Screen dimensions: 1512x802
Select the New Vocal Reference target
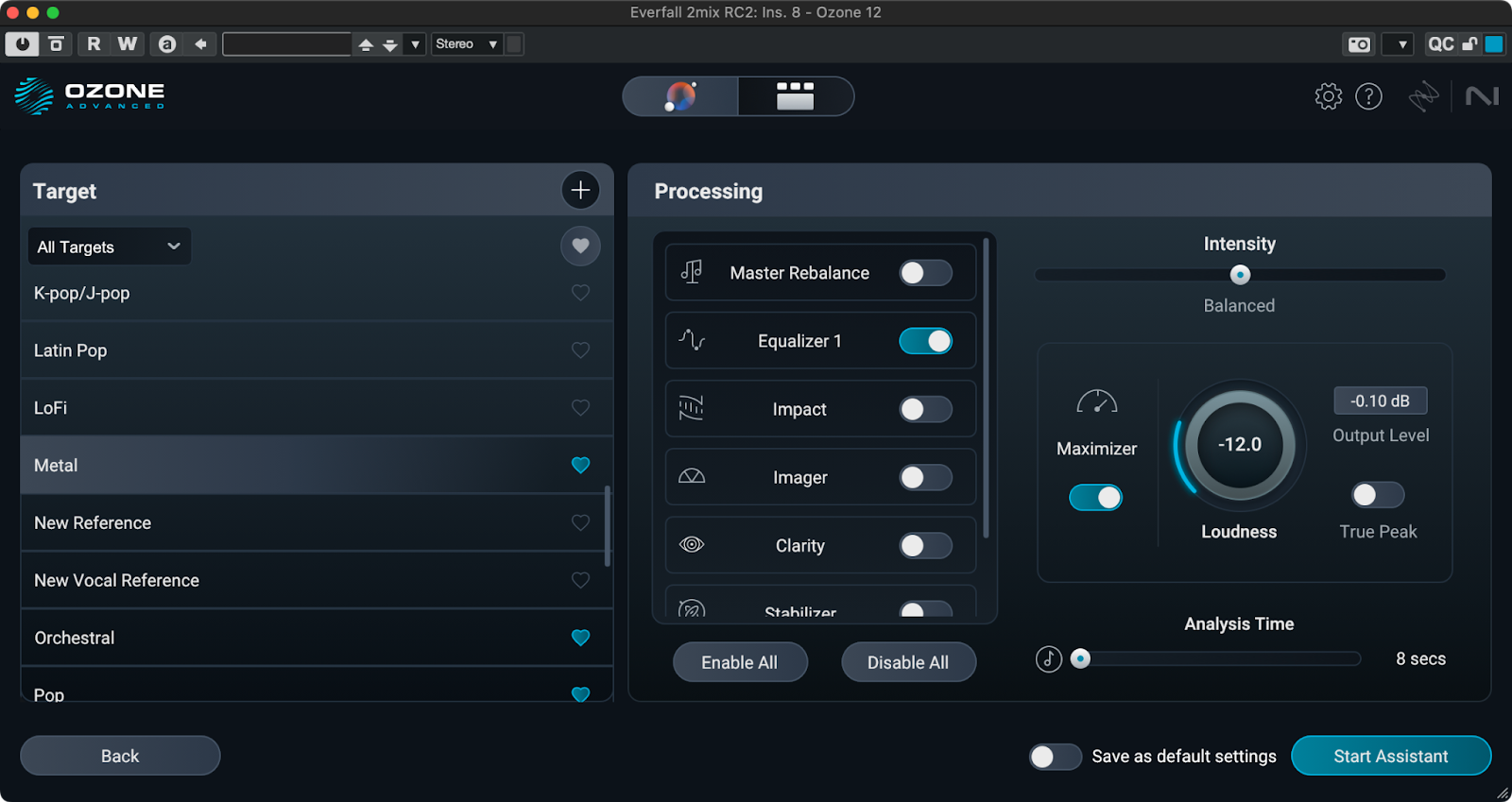coord(117,580)
